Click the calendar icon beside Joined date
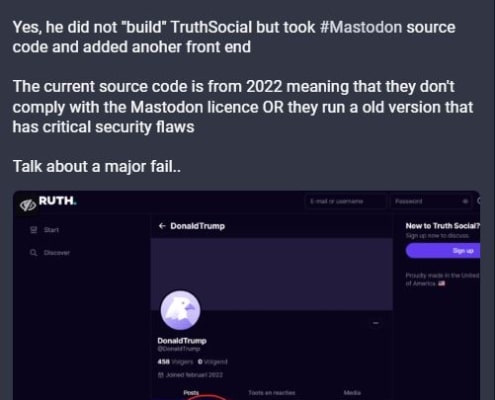 pyautogui.click(x=160, y=375)
